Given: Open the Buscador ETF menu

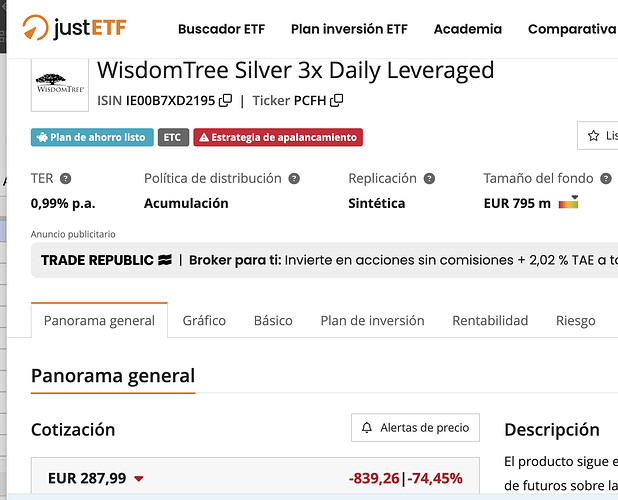Looking at the screenshot, I should [221, 29].
